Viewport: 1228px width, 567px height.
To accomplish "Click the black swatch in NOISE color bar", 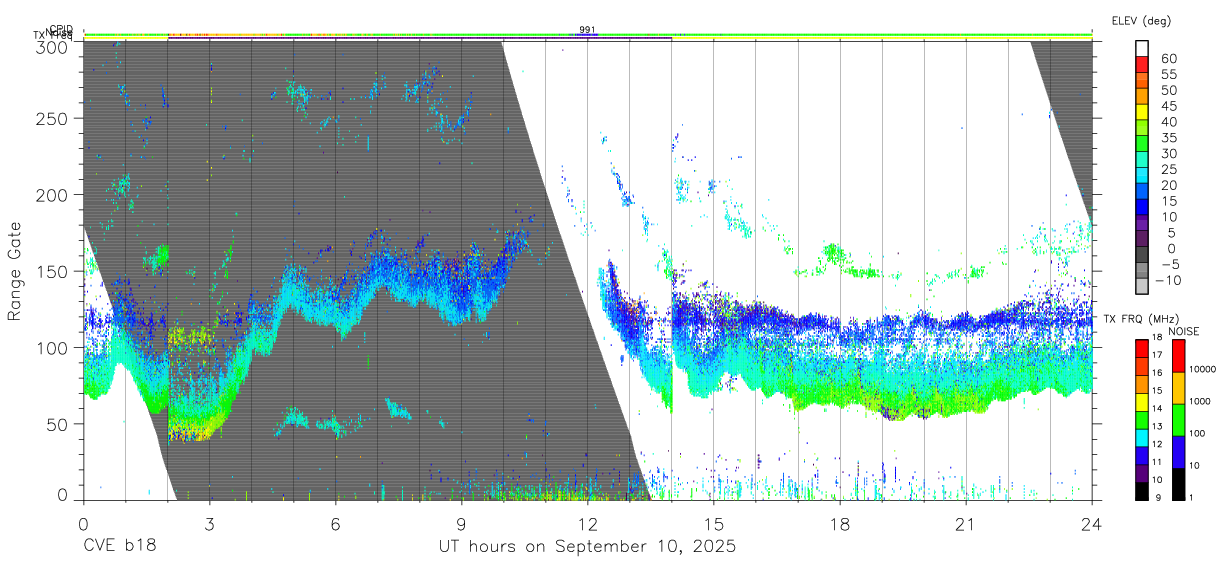I will (x=1178, y=484).
